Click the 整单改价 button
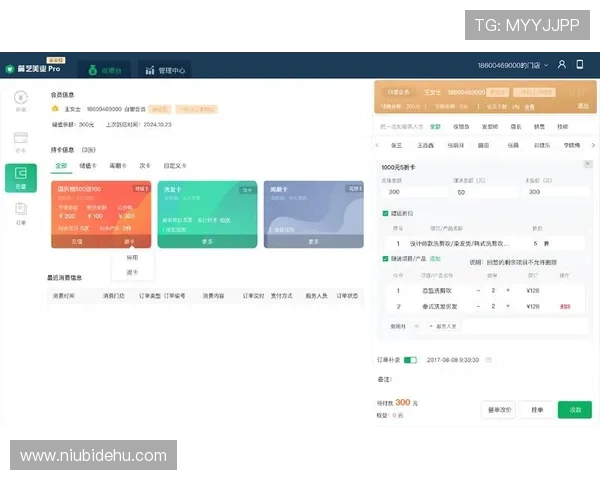600x480 pixels. [x=499, y=410]
